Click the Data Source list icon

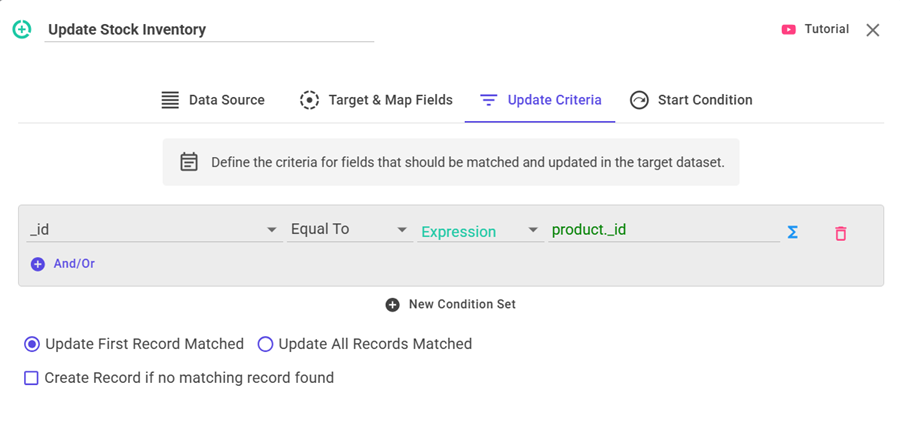coord(170,100)
